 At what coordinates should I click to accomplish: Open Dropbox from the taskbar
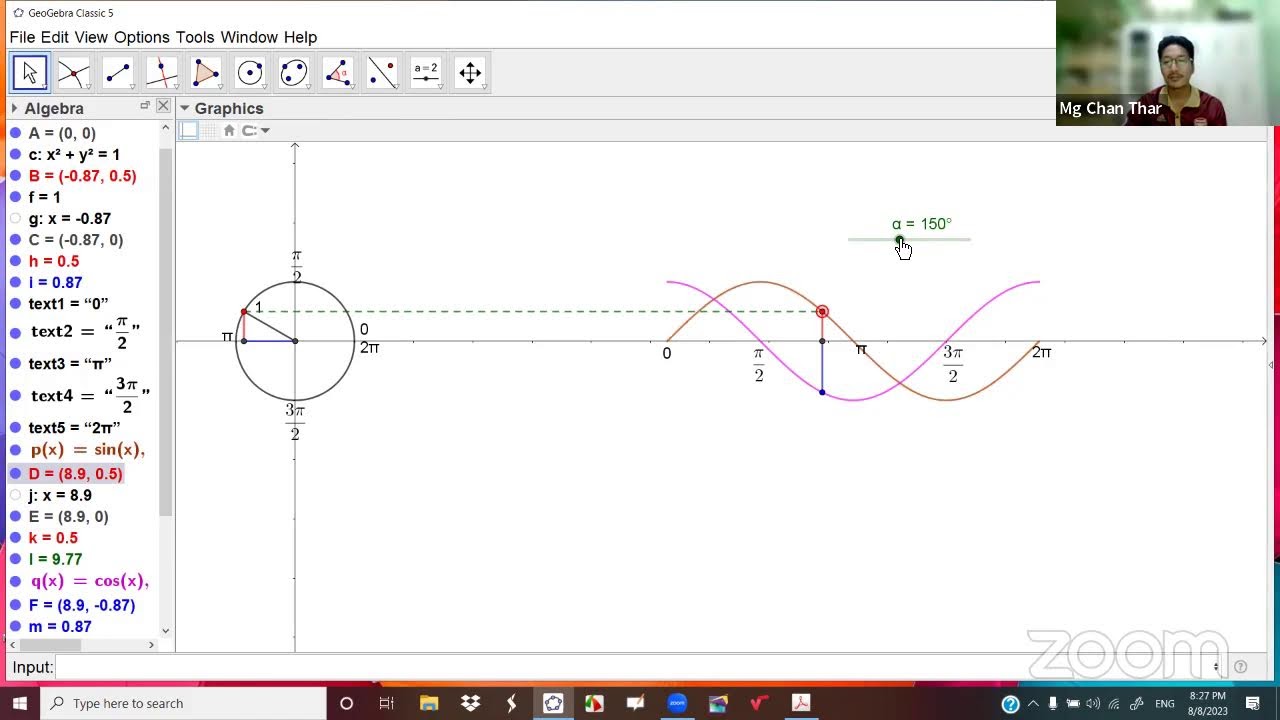pyautogui.click(x=470, y=703)
